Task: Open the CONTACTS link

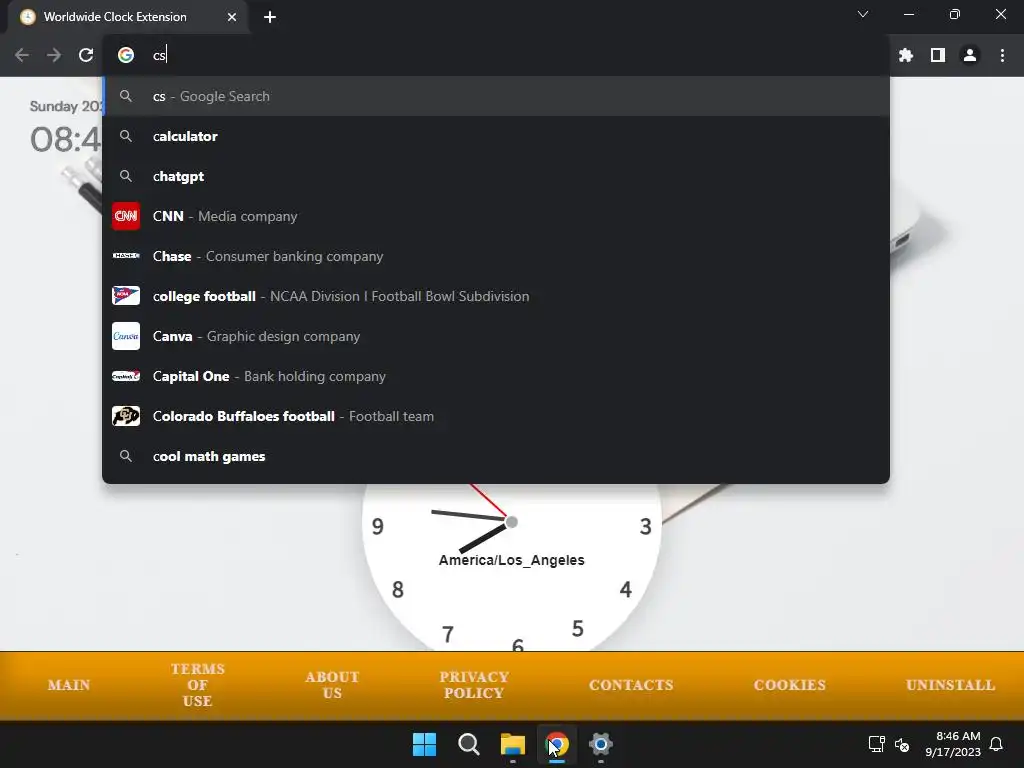Action: (x=631, y=685)
